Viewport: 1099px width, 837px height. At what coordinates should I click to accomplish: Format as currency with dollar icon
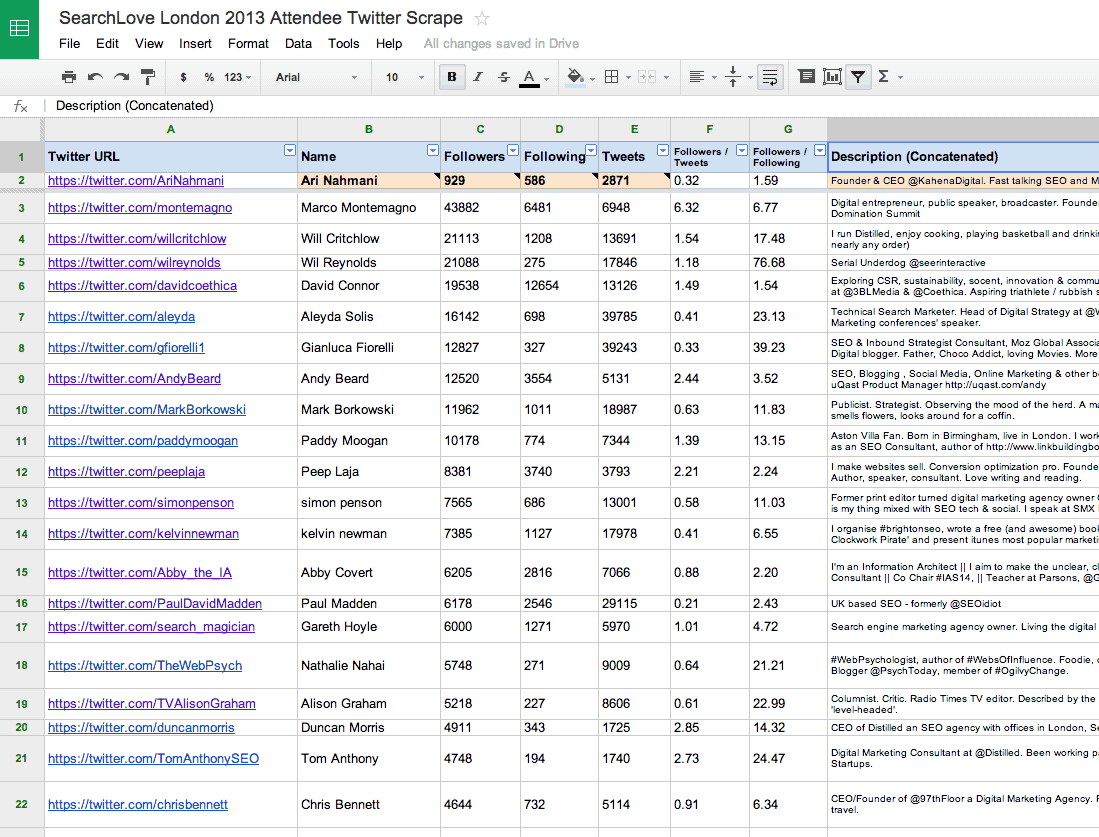tap(183, 77)
